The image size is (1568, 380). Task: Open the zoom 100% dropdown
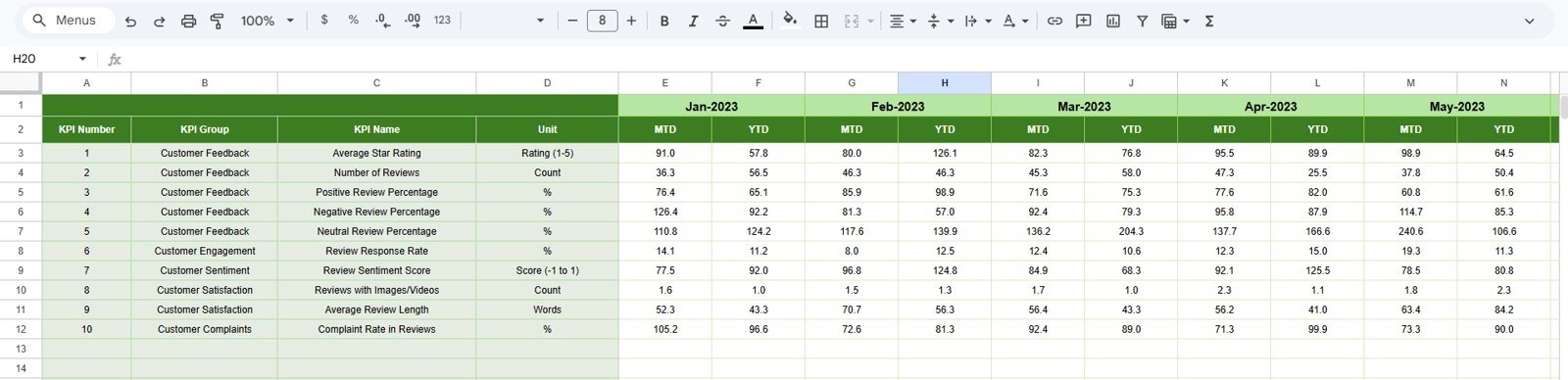[x=267, y=21]
